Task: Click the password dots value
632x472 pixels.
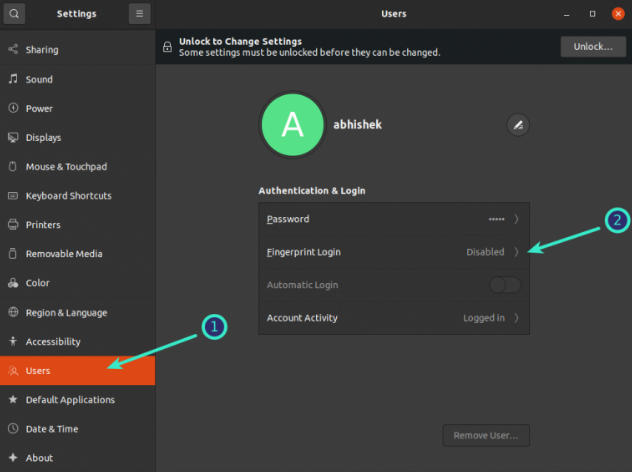Action: [496, 219]
